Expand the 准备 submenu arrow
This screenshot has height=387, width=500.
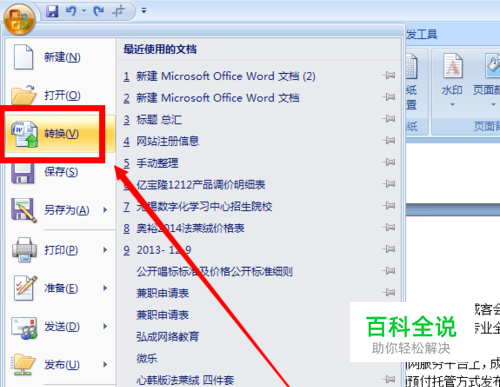click(105, 288)
